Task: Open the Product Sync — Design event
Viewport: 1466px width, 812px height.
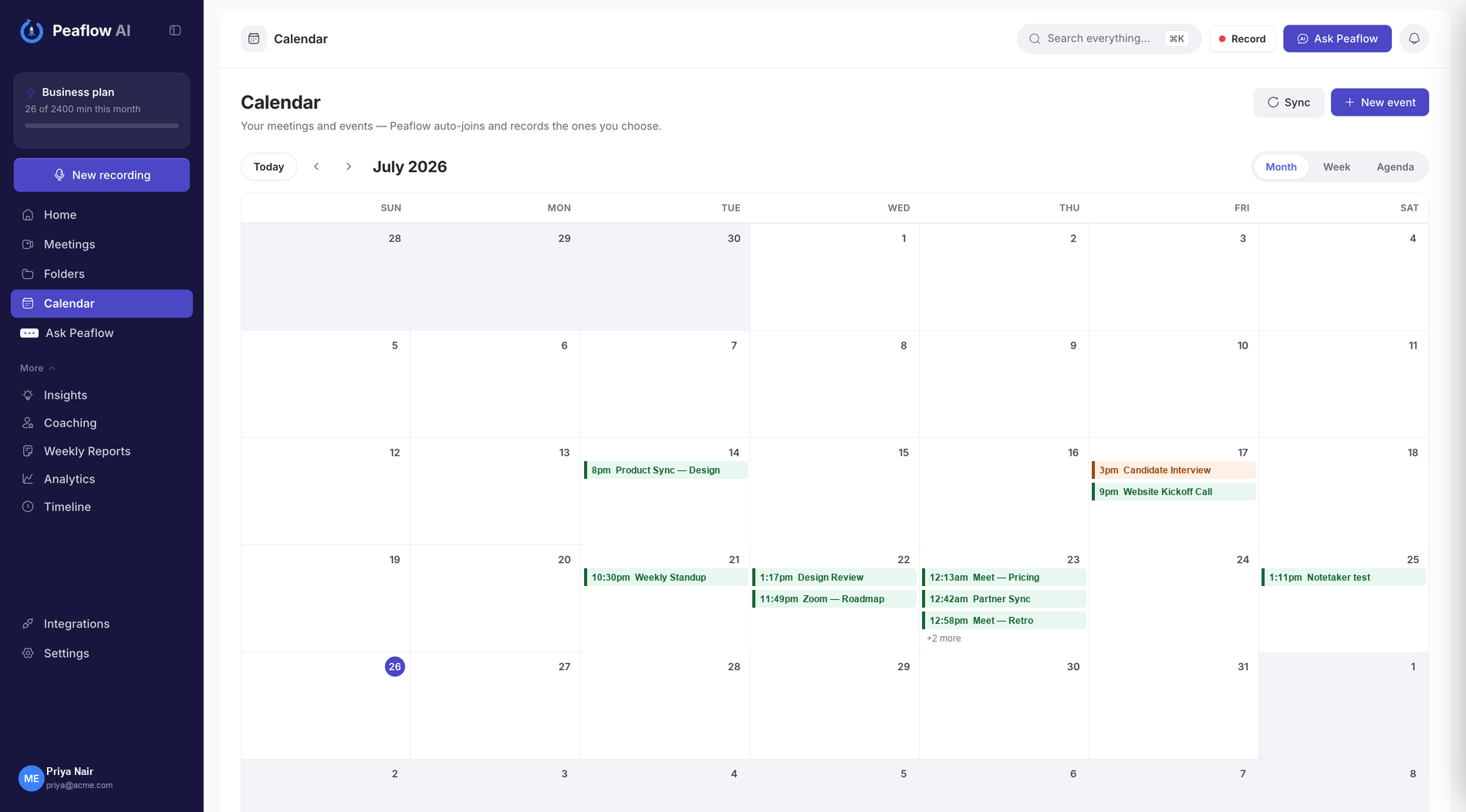Action: pos(666,470)
